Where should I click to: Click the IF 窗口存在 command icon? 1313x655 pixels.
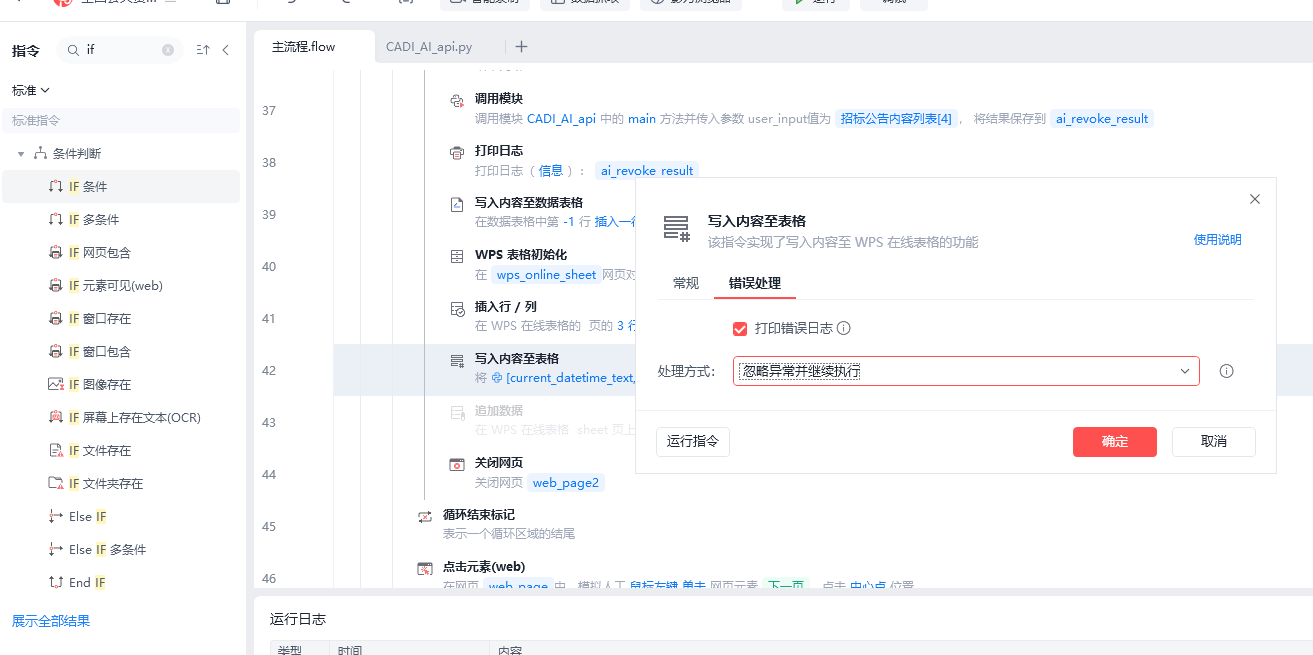(56, 319)
